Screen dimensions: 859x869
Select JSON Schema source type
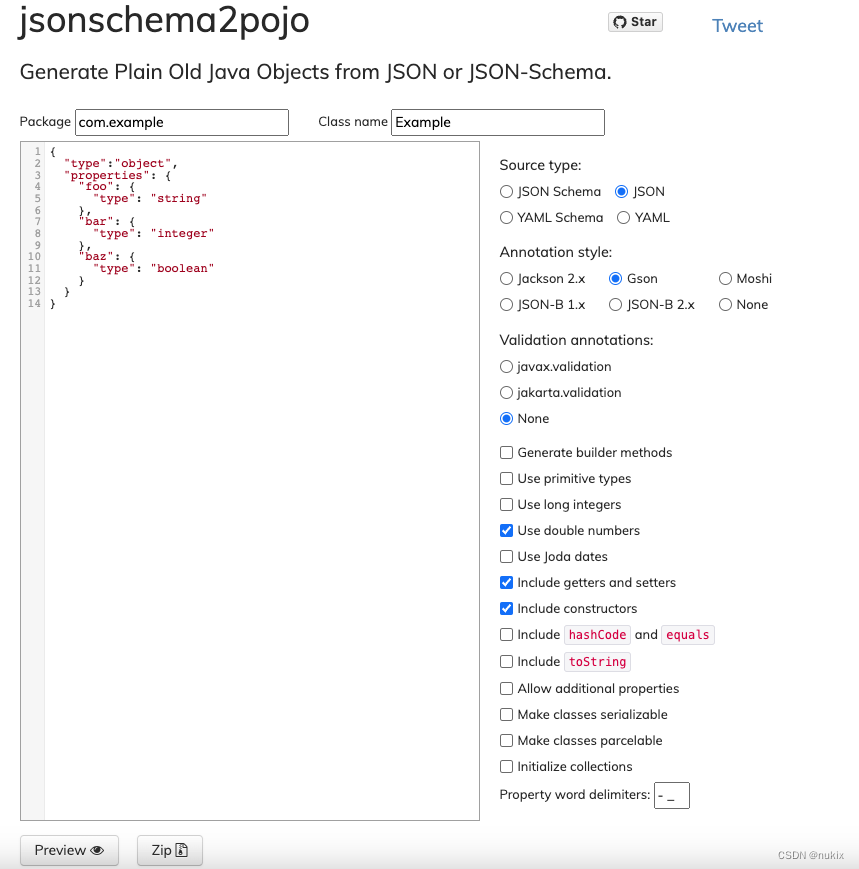click(506, 192)
